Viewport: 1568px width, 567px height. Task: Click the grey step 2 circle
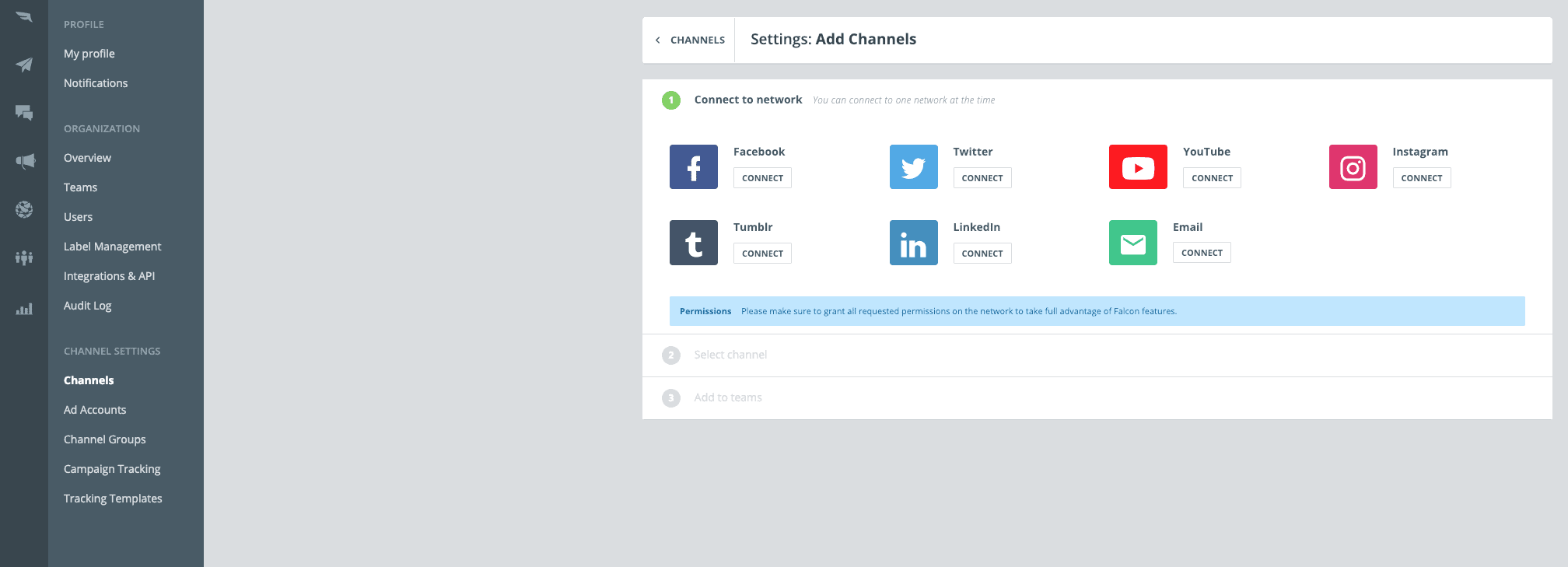click(671, 355)
